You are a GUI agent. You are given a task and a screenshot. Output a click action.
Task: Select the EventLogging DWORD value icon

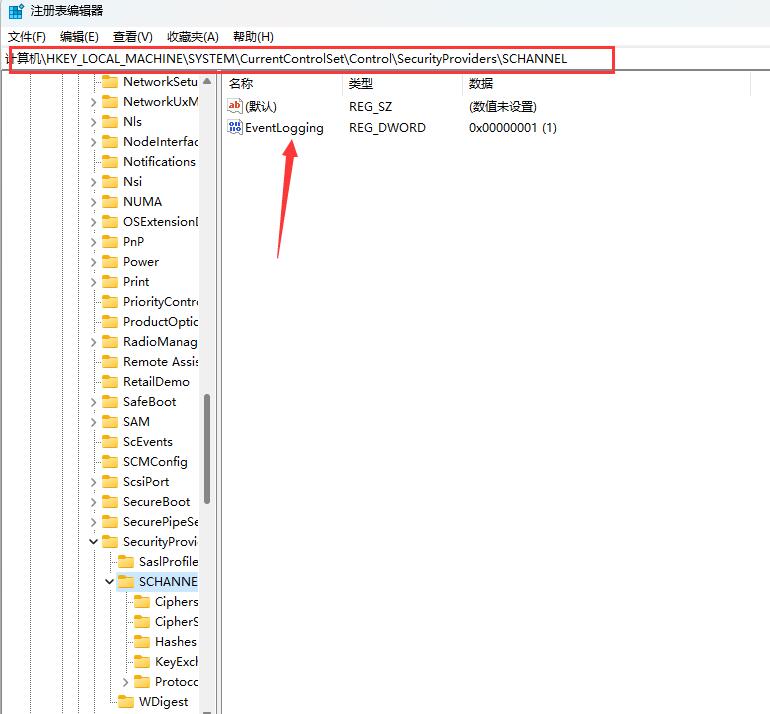(235, 127)
